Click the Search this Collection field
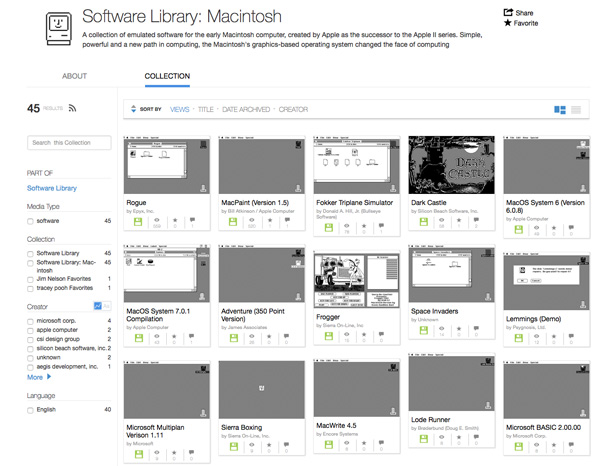 69,143
